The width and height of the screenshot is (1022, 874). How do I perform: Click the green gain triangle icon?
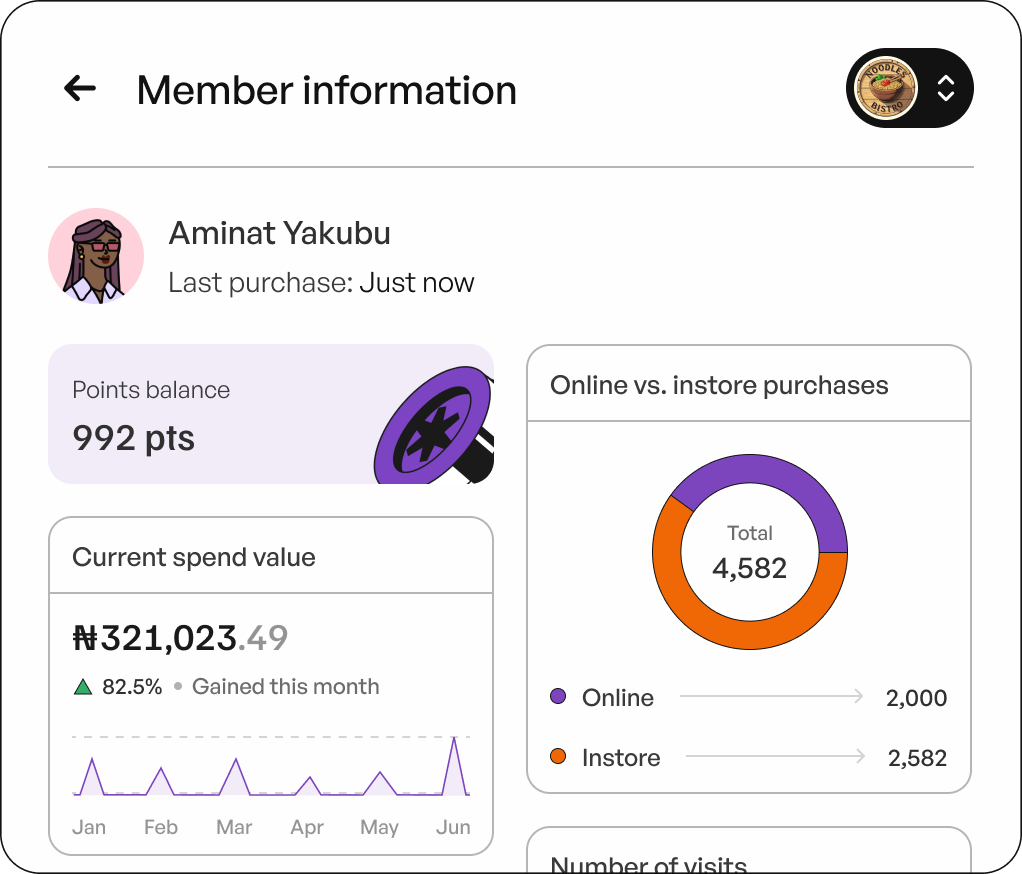pos(83,687)
